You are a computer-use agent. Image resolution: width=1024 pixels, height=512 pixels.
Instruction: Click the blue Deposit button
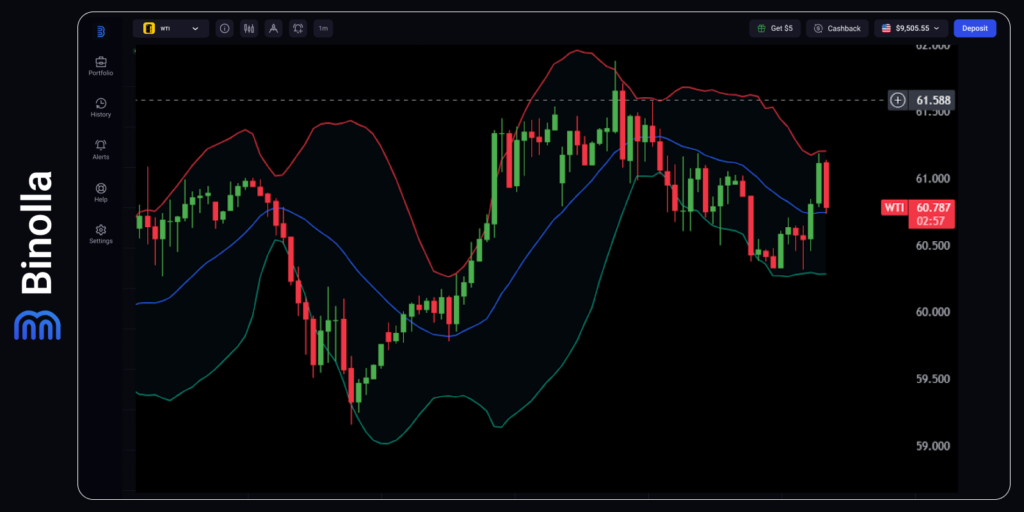(974, 29)
